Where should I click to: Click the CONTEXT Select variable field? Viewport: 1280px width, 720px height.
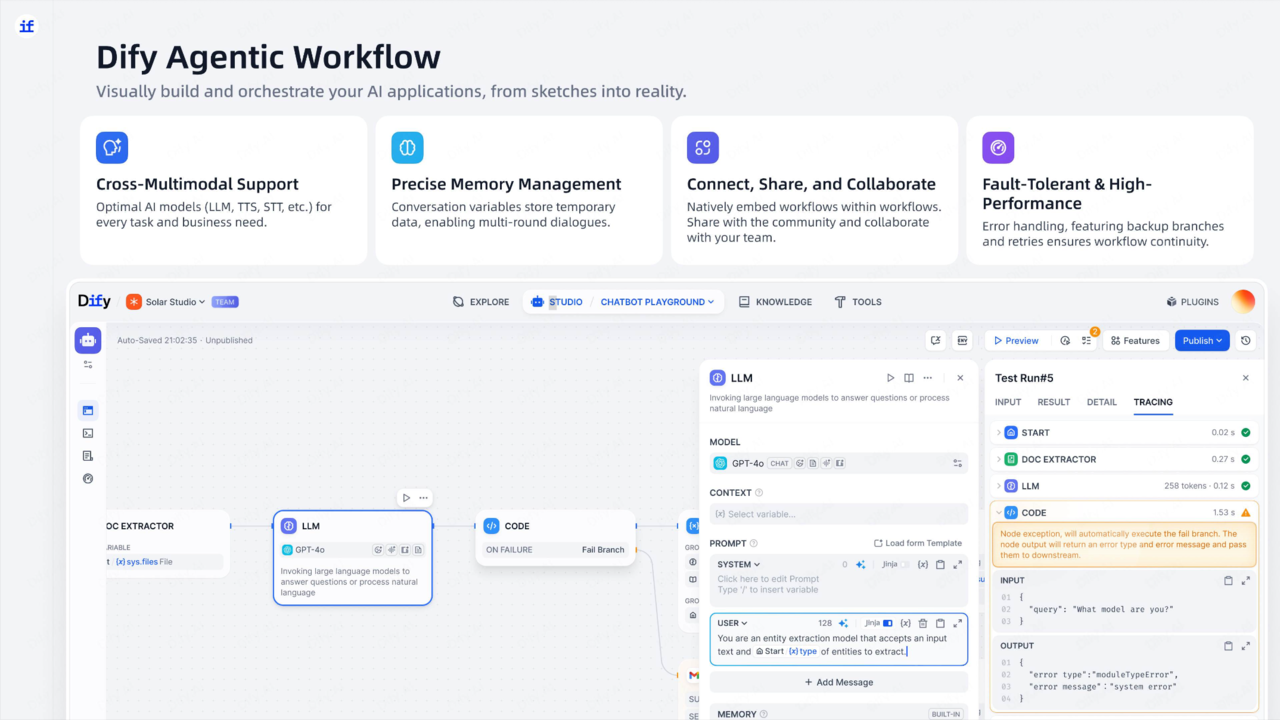tap(839, 514)
